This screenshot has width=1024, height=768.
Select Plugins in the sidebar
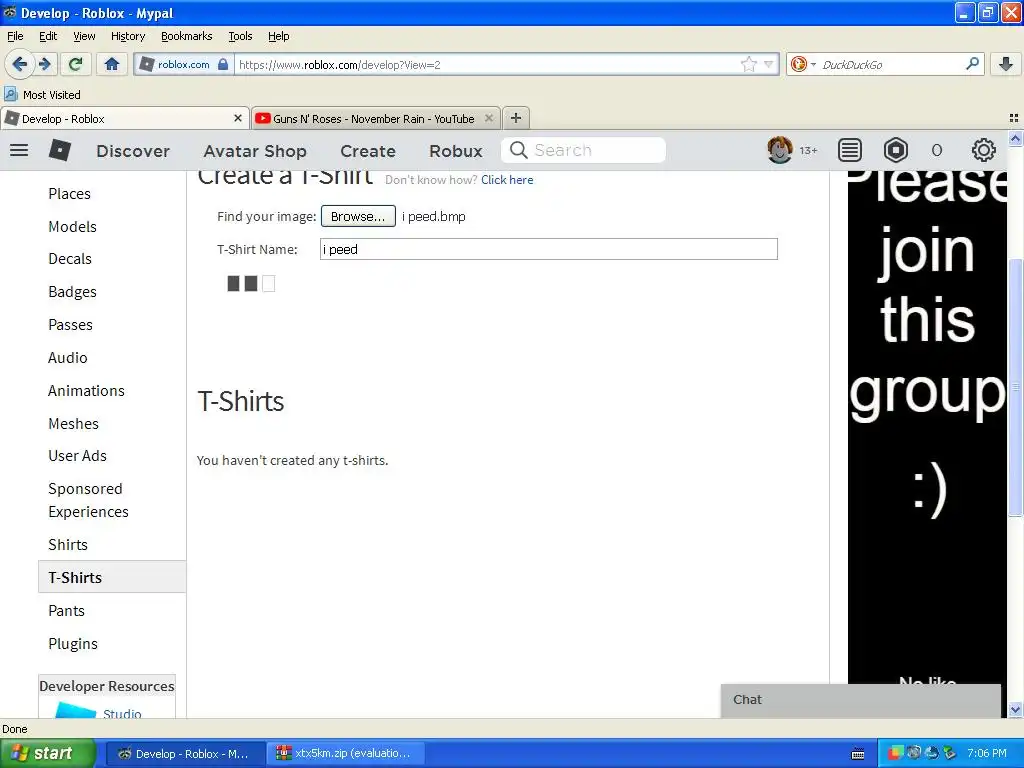(x=73, y=644)
